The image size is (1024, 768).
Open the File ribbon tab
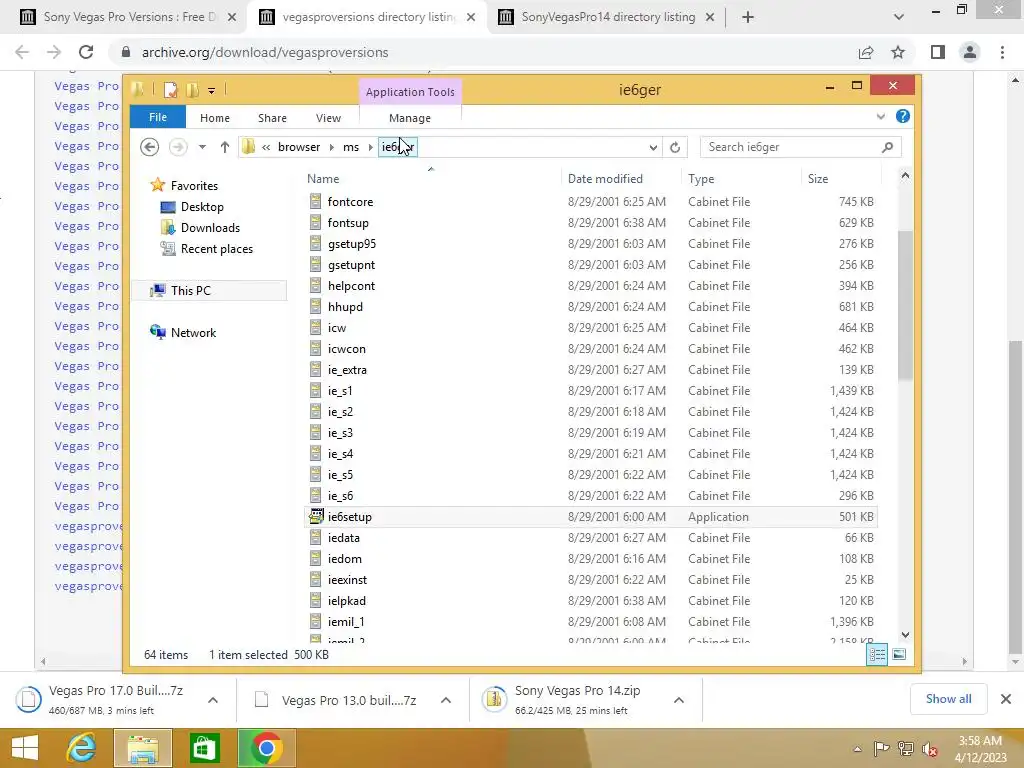[x=158, y=117]
